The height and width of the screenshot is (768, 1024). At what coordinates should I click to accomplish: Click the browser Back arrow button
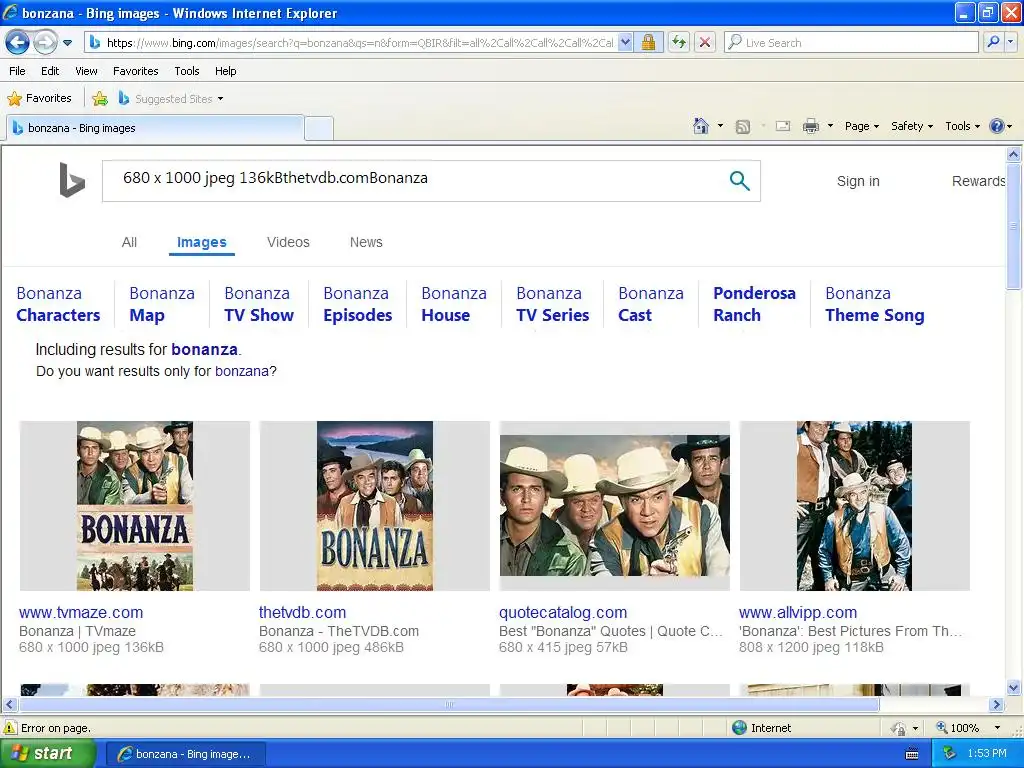[17, 43]
